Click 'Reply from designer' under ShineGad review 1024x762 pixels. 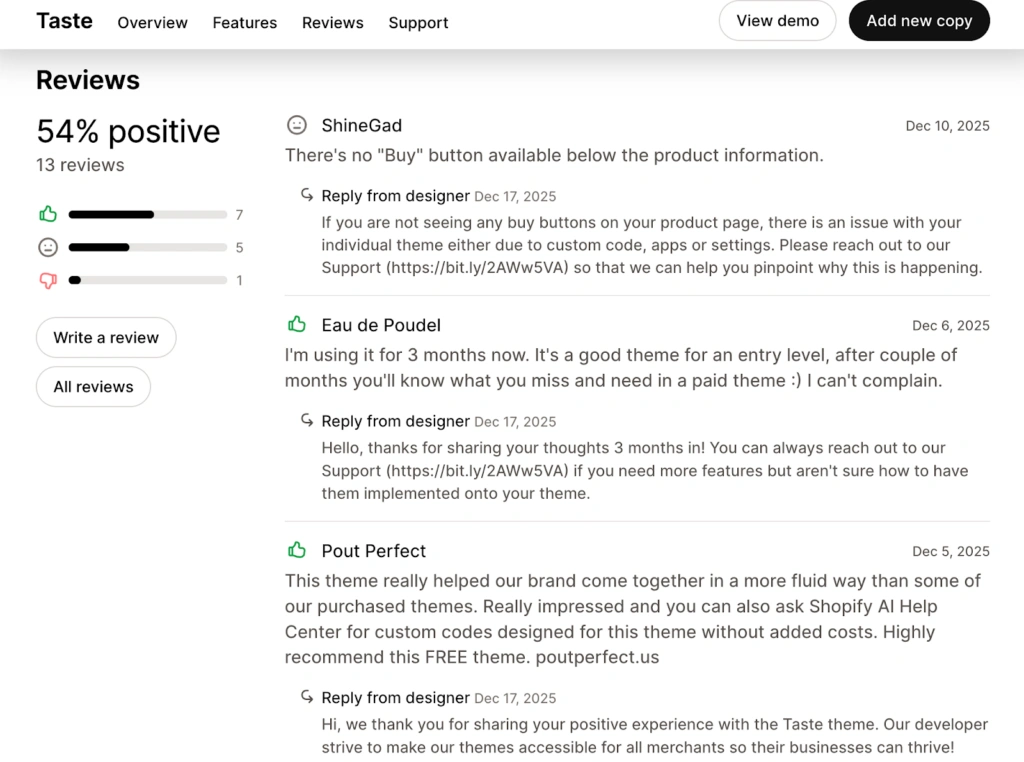tap(395, 196)
